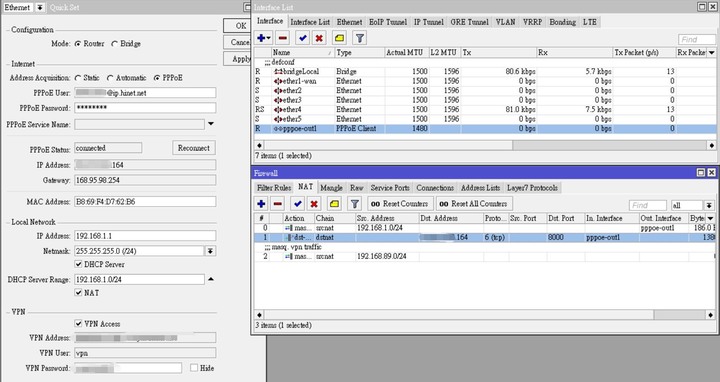Click Find field in Interface List
Viewport: 720px width, 382px height.
pos(697,39)
